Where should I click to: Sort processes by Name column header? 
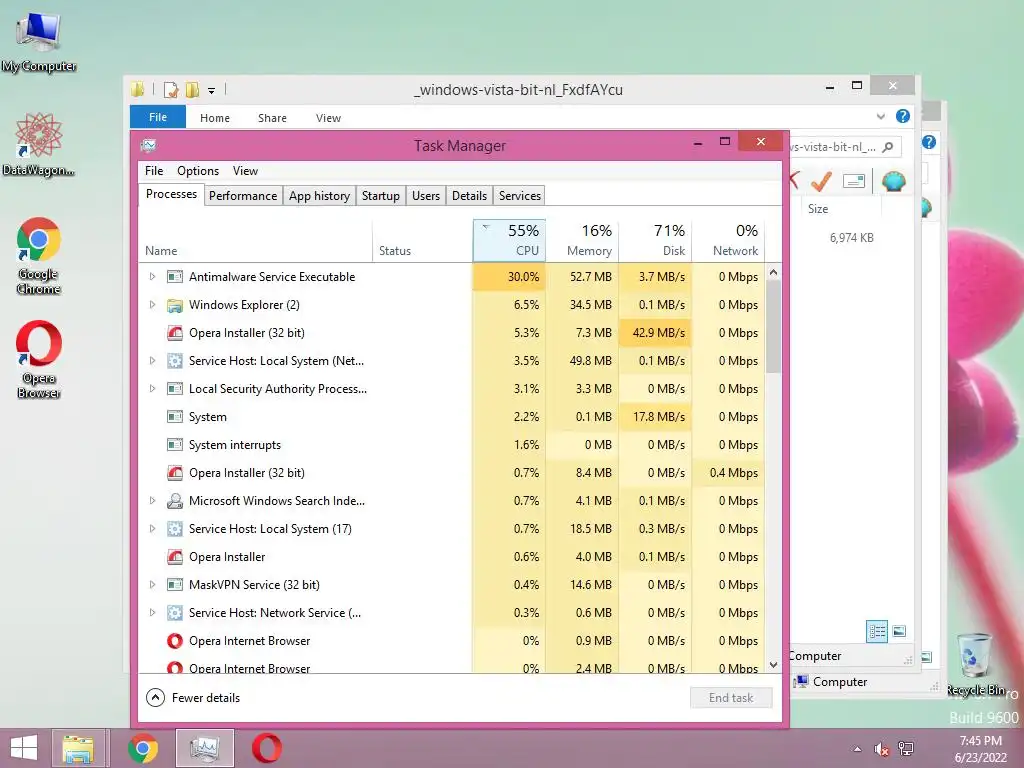click(x=255, y=240)
